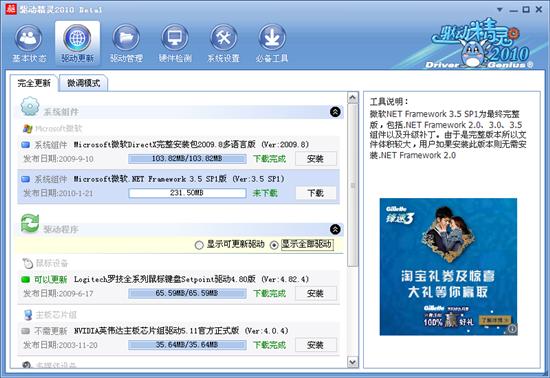
Task: Click the gear 系统组件 section icon
Action: pyautogui.click(x=30, y=107)
